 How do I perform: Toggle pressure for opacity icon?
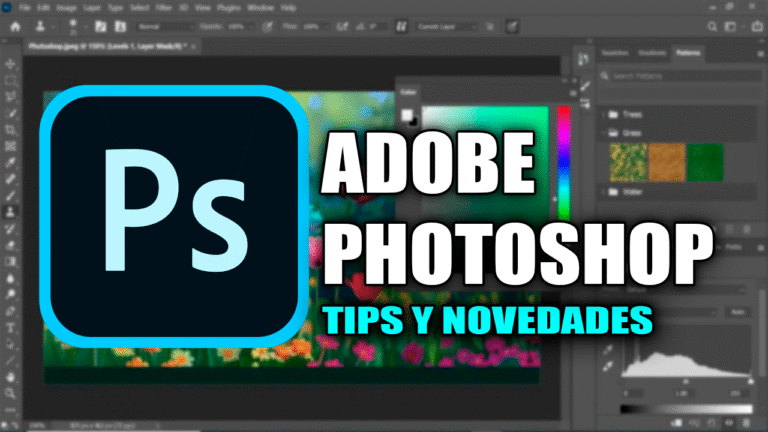[267, 26]
